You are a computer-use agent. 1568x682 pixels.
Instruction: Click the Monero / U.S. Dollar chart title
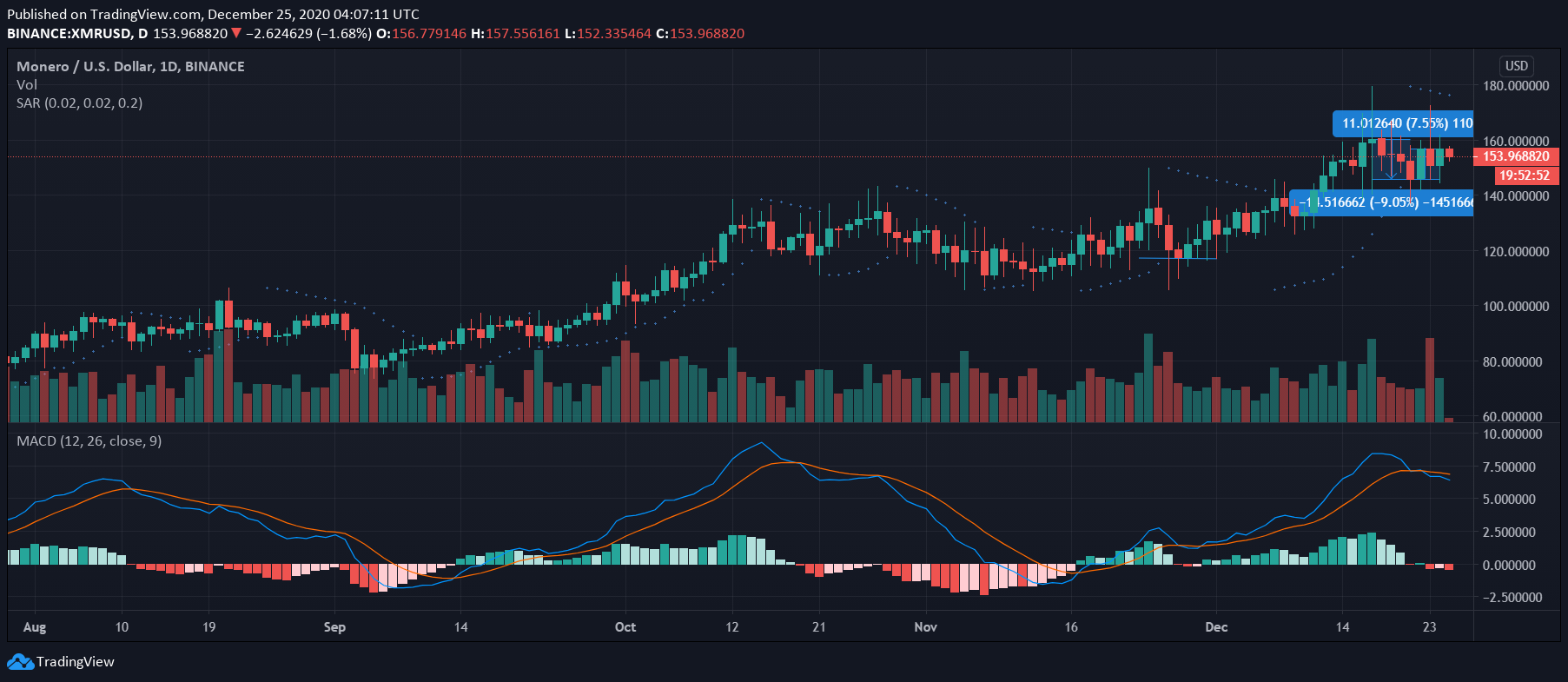(x=130, y=66)
